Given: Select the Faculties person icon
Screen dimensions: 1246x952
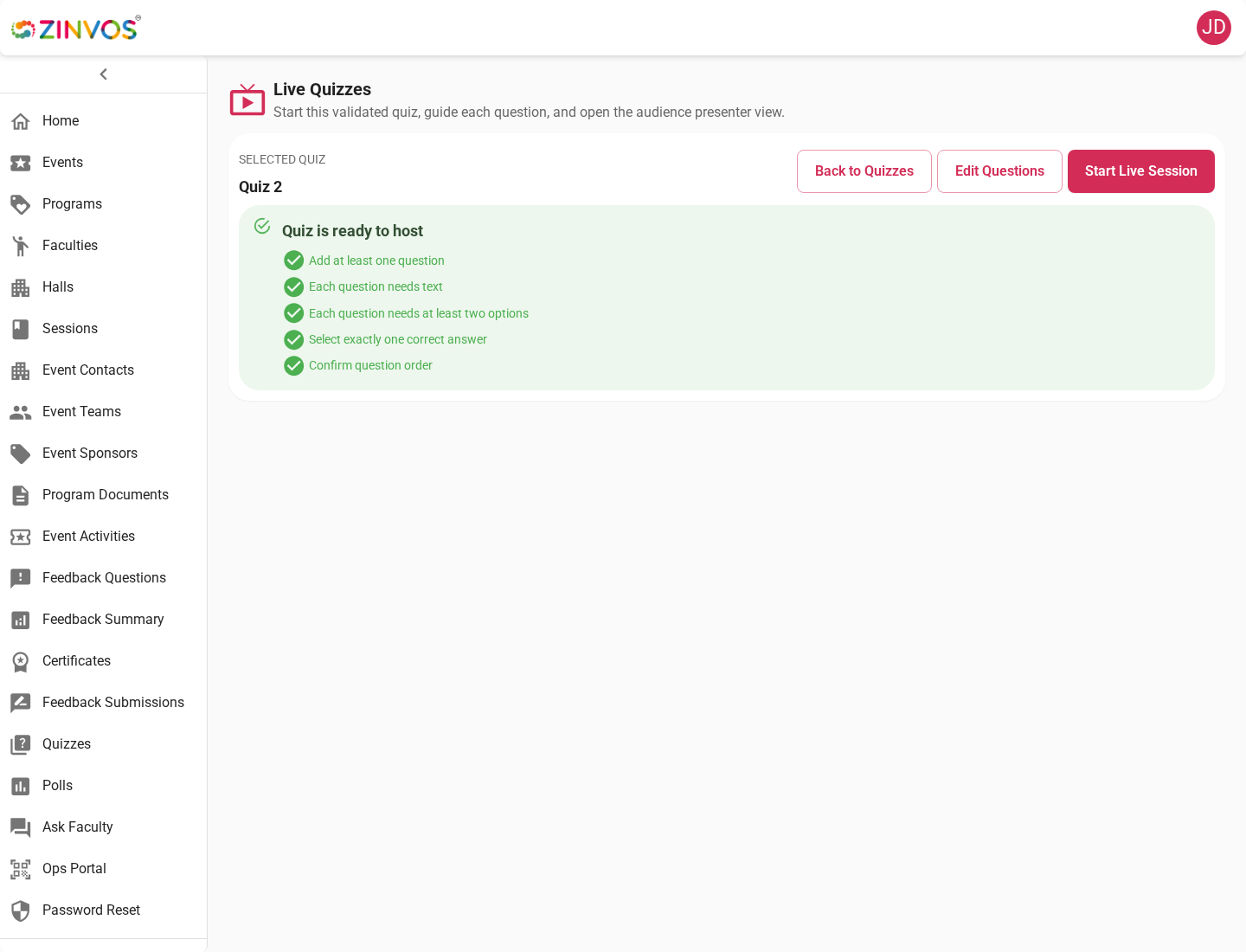Looking at the screenshot, I should 21,246.
